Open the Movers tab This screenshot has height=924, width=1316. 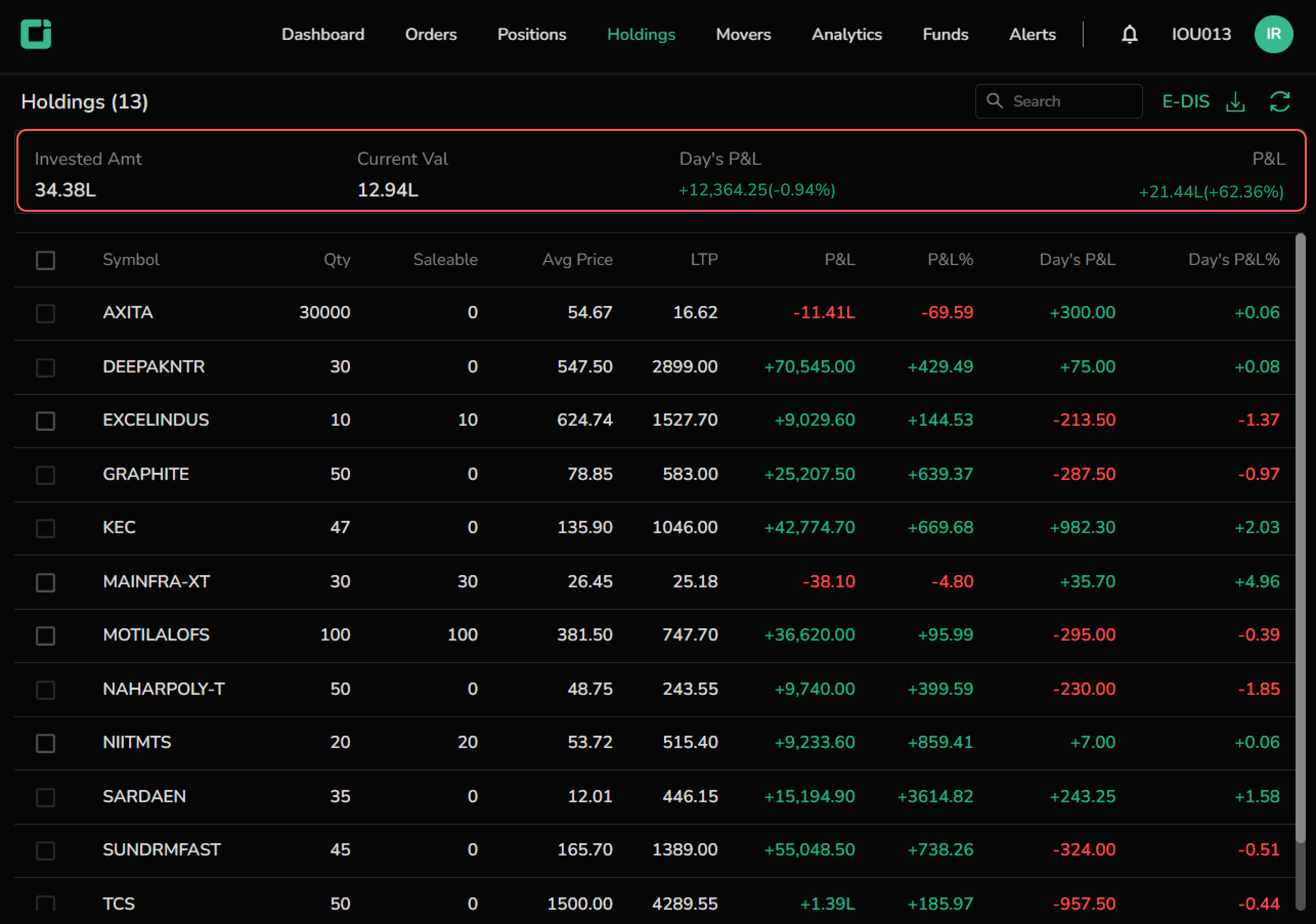pyautogui.click(x=743, y=34)
